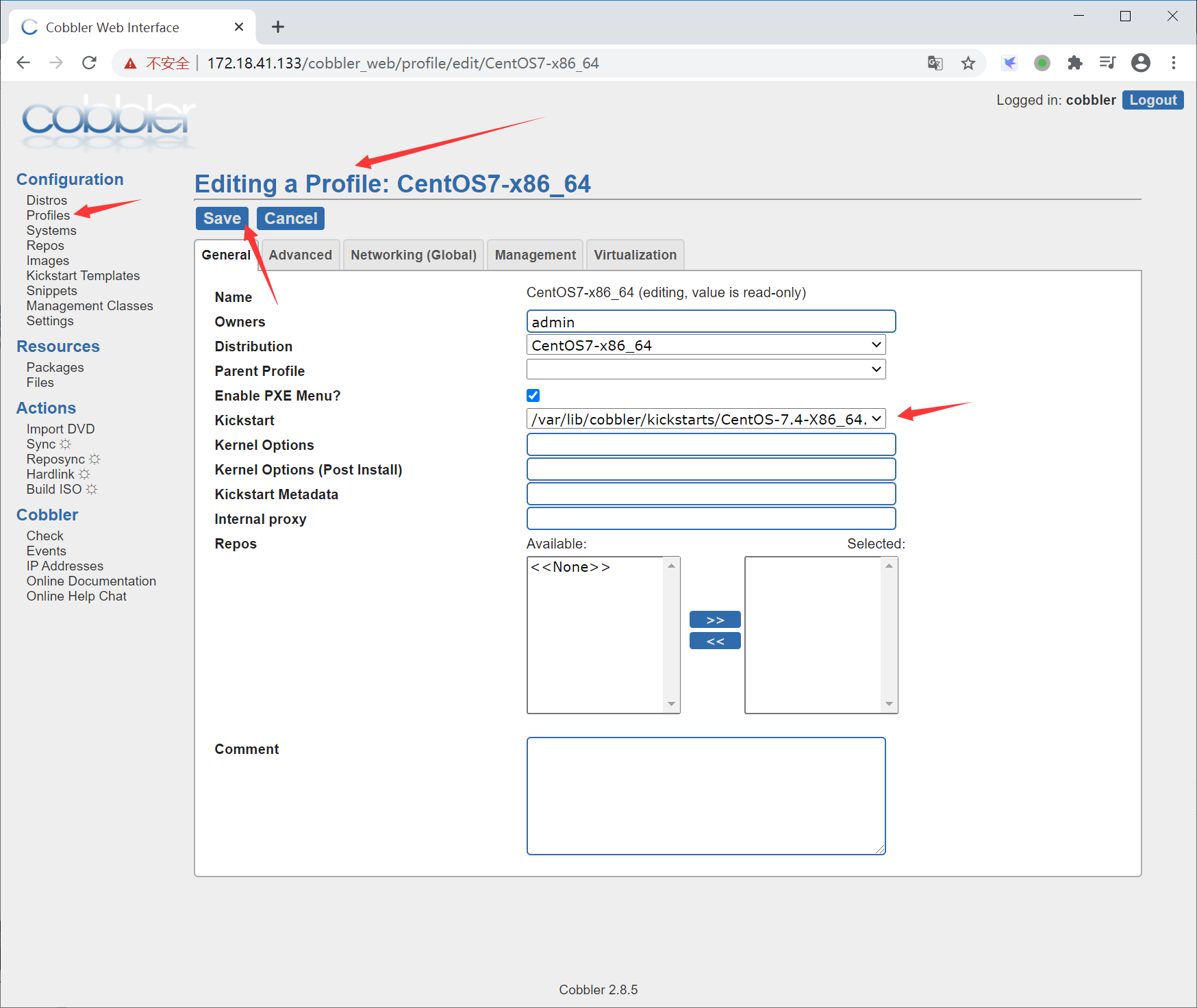Close the Cobbler Web Interface tab
This screenshot has width=1197, height=1008.
[x=239, y=27]
